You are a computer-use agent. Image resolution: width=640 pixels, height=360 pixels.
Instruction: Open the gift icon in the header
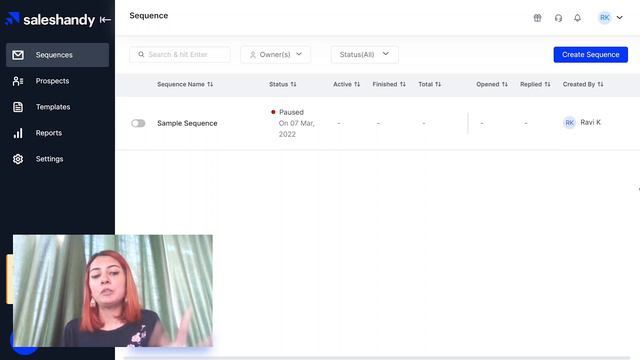point(538,18)
